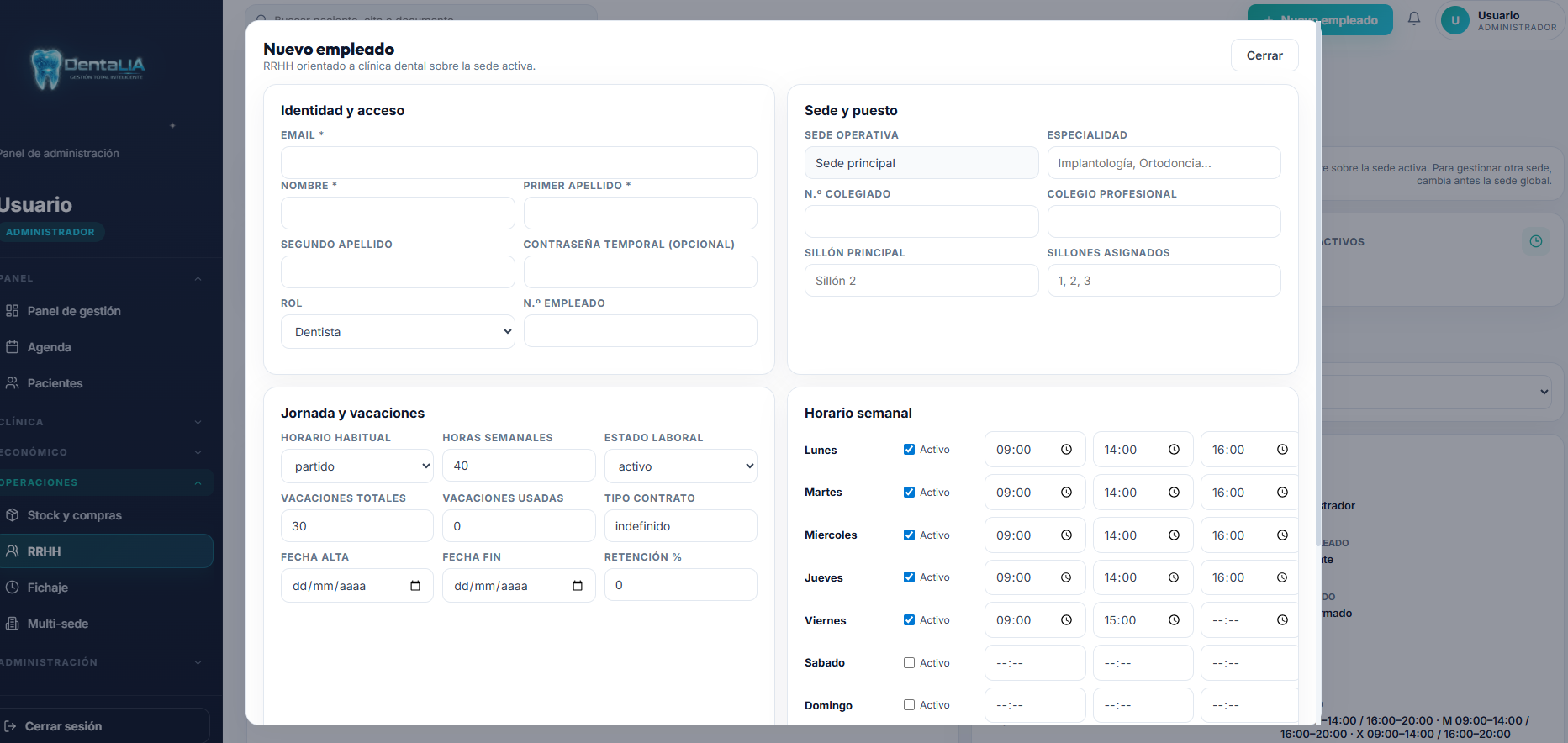
Task: Open calendar picker for Fecha Fin
Action: 578,586
